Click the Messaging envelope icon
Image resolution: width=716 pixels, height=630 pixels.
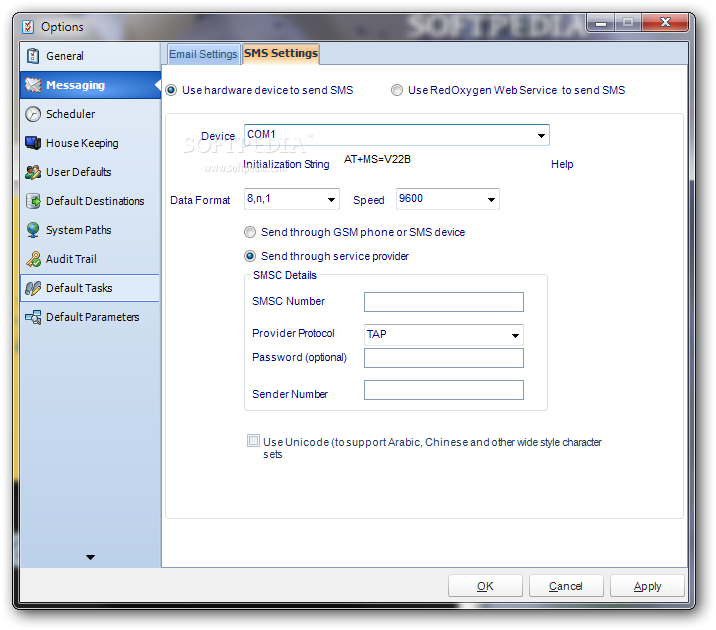[33, 85]
